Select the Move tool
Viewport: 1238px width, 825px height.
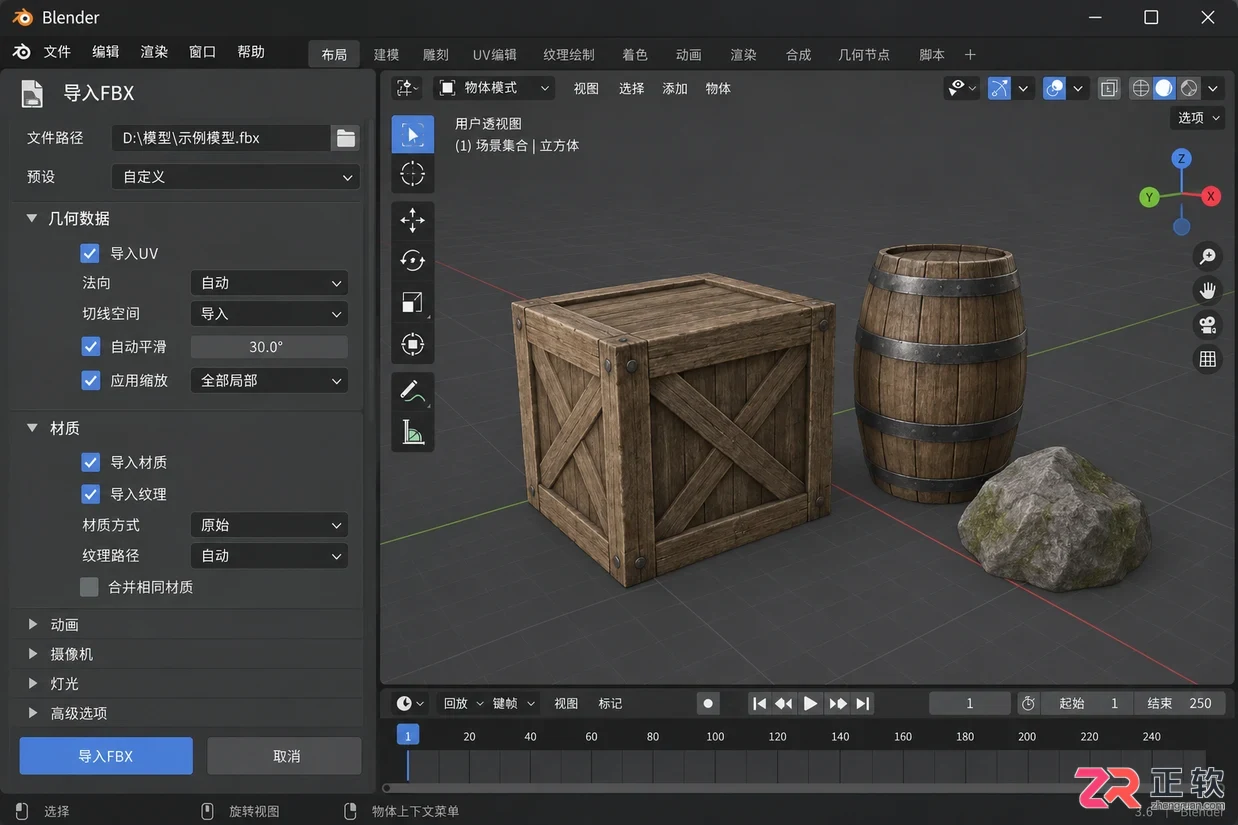pyautogui.click(x=412, y=220)
